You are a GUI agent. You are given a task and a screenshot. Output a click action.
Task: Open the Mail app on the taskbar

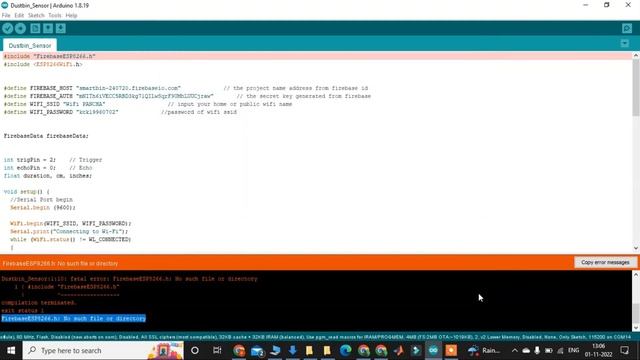click(258, 351)
